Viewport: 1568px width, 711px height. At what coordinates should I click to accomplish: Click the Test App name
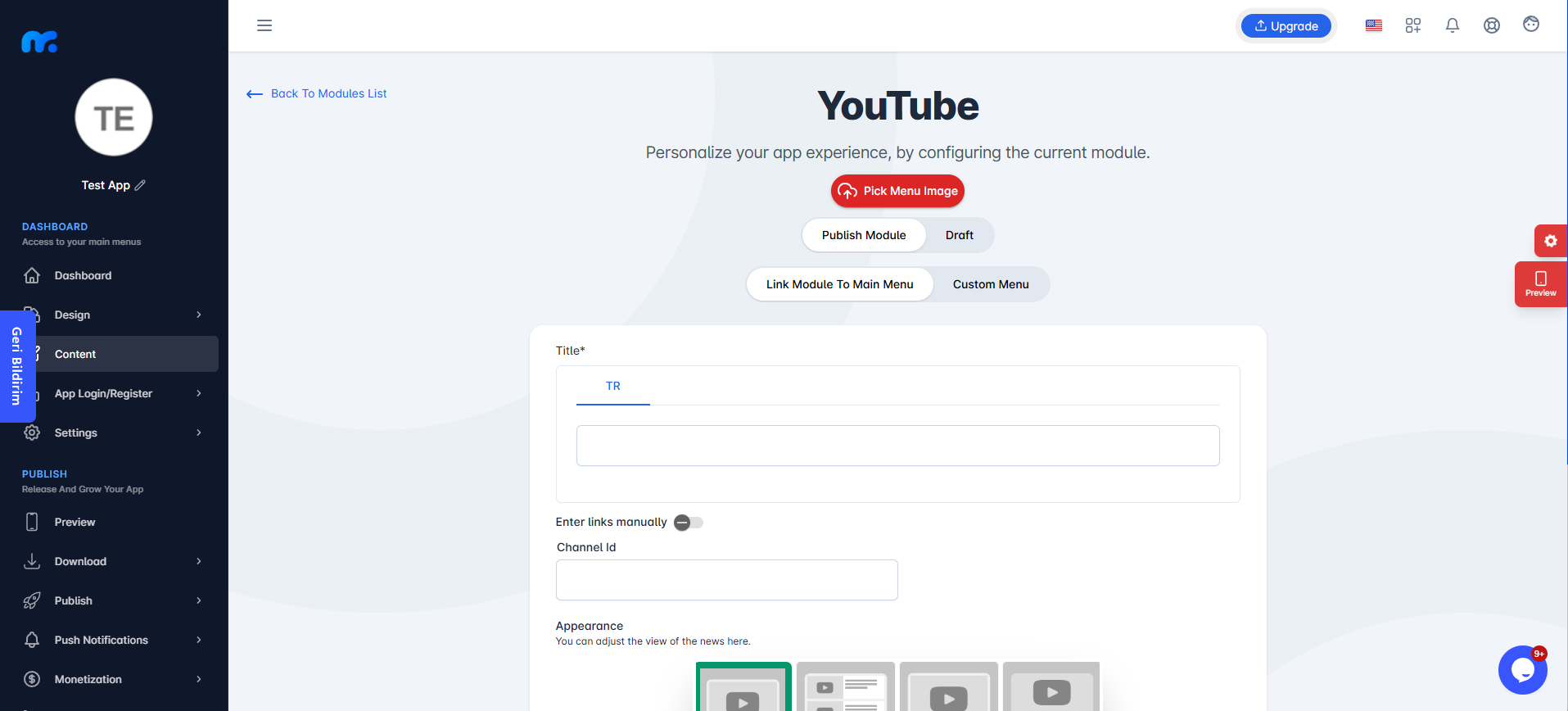tap(106, 185)
